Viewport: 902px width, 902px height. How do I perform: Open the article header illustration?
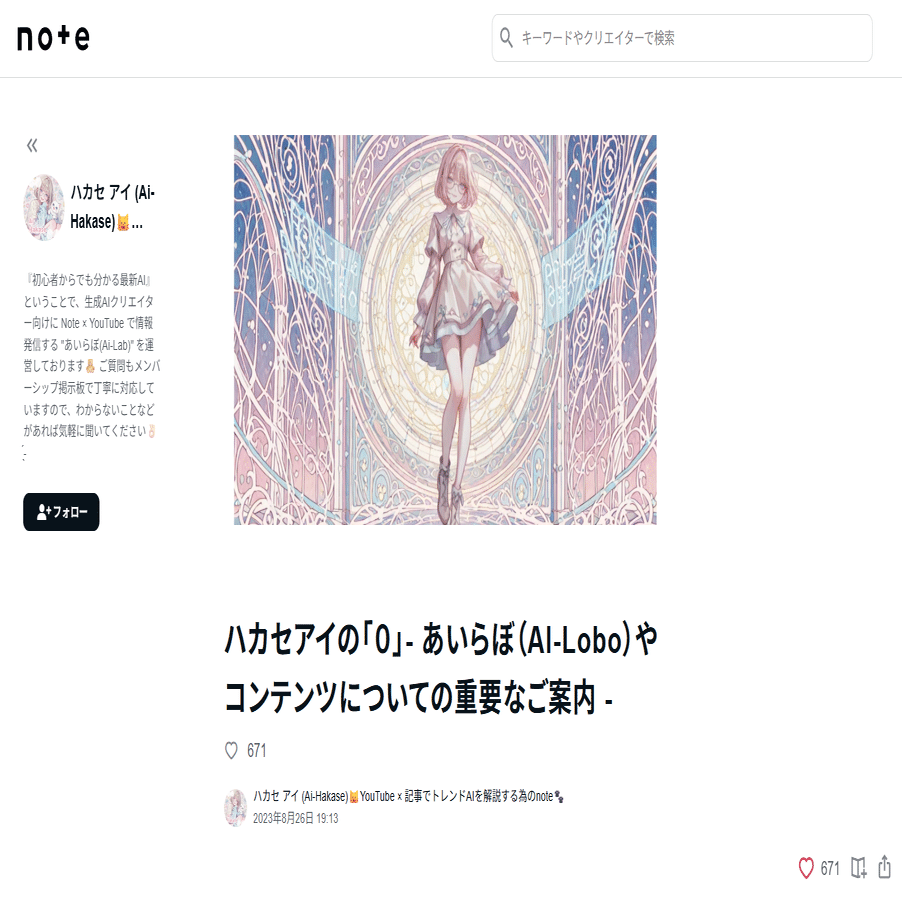click(x=445, y=330)
